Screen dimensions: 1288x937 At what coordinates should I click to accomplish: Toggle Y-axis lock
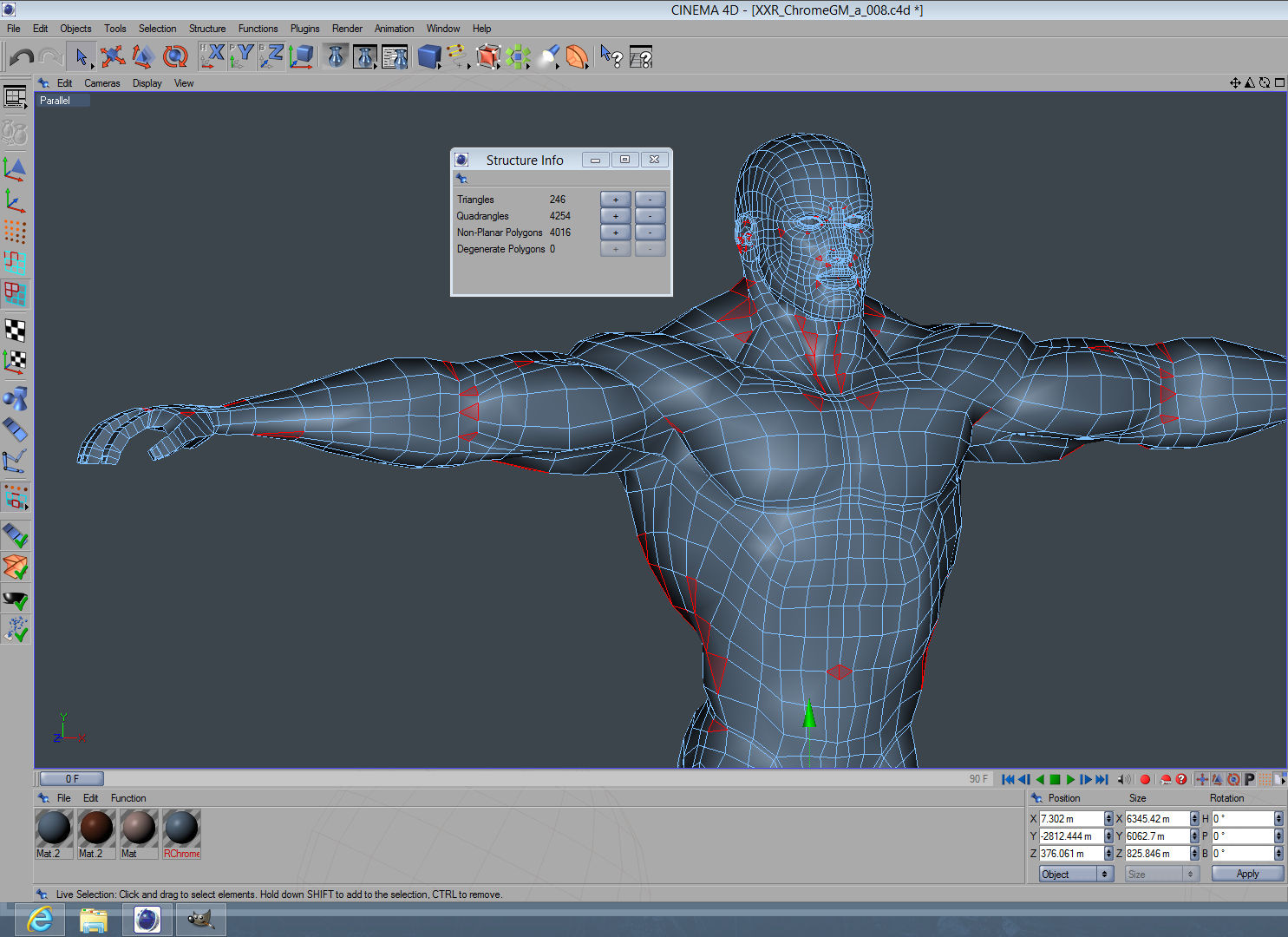pos(242,57)
